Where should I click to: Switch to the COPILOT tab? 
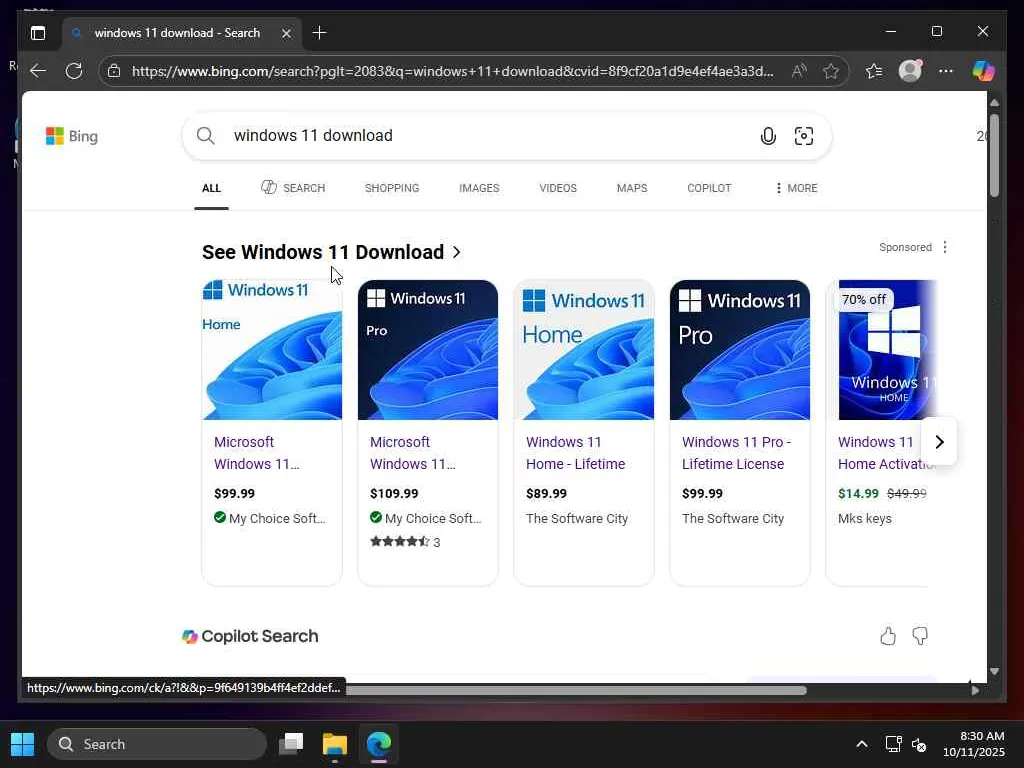[709, 188]
